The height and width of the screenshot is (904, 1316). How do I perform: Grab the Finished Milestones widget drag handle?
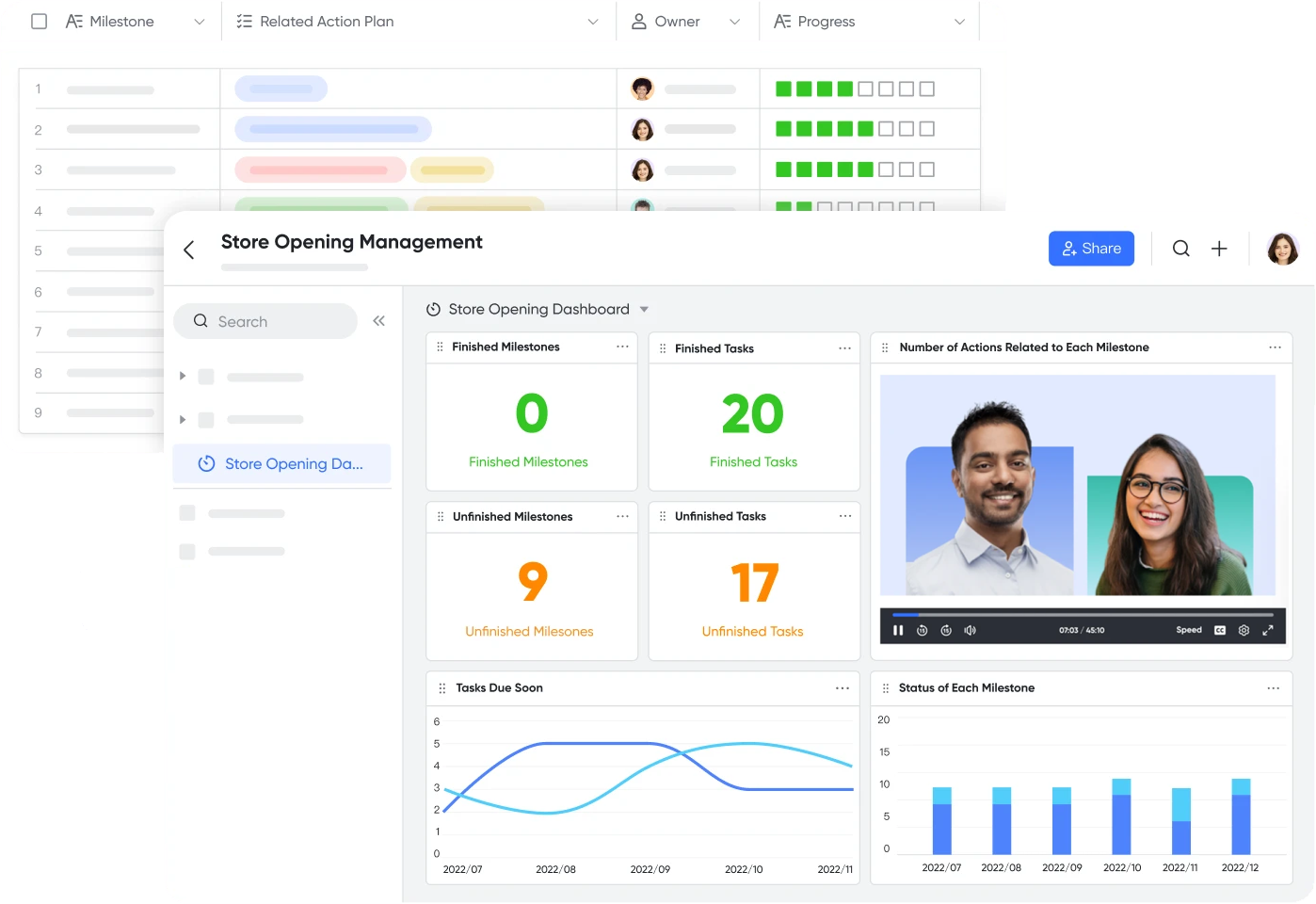(x=440, y=347)
